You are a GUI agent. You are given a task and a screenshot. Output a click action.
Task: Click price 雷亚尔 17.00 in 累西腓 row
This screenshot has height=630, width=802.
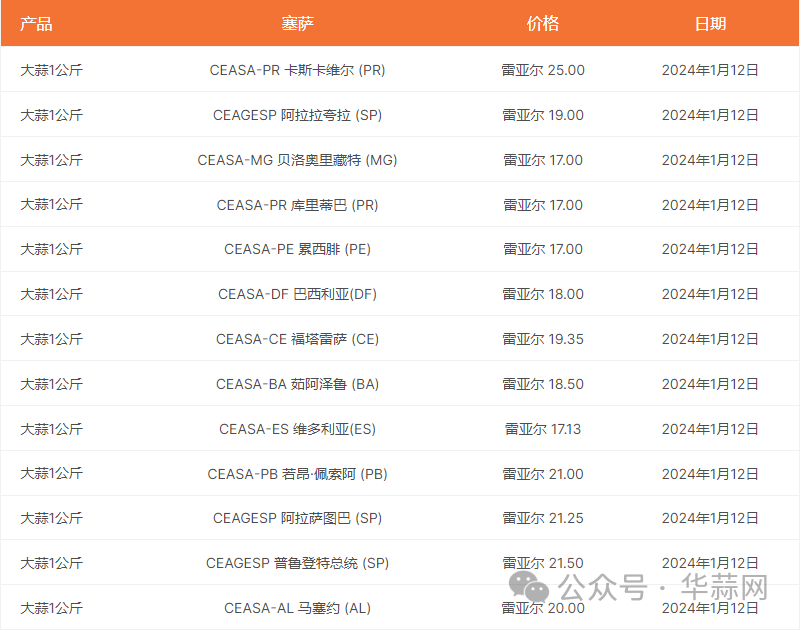point(543,249)
